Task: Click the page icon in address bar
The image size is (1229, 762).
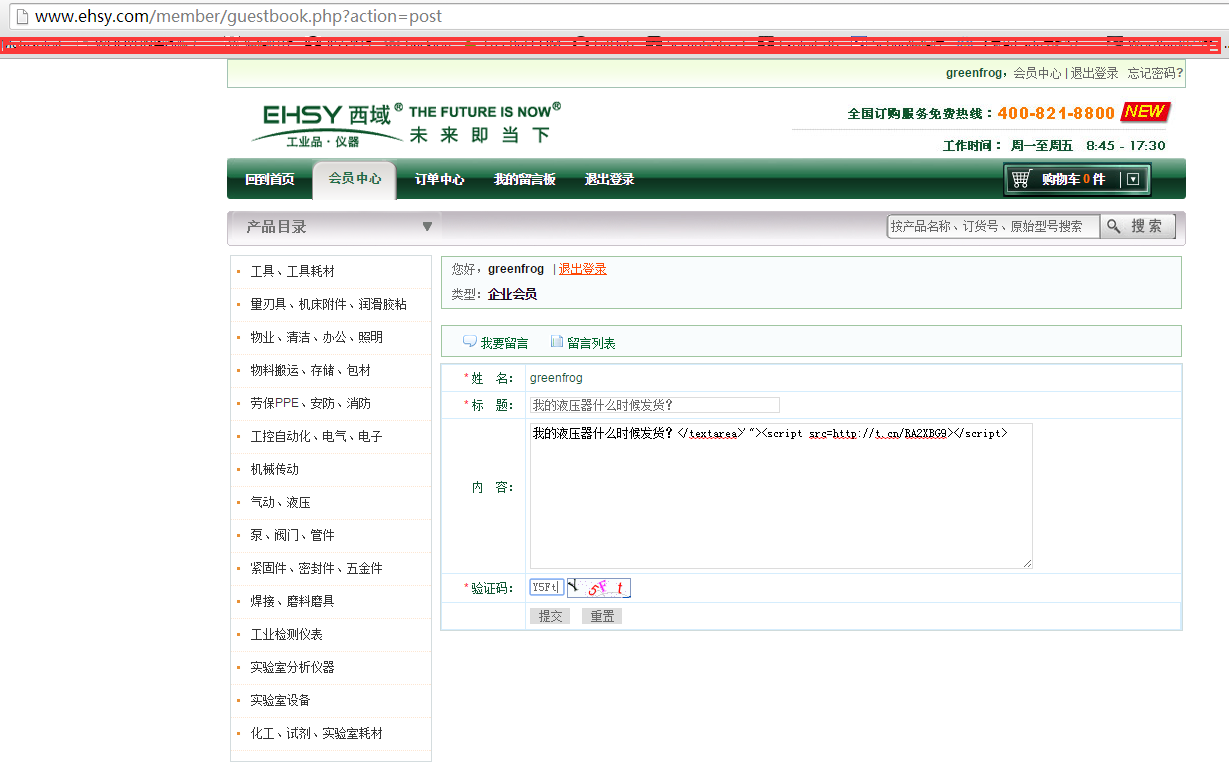Action: (x=20, y=16)
